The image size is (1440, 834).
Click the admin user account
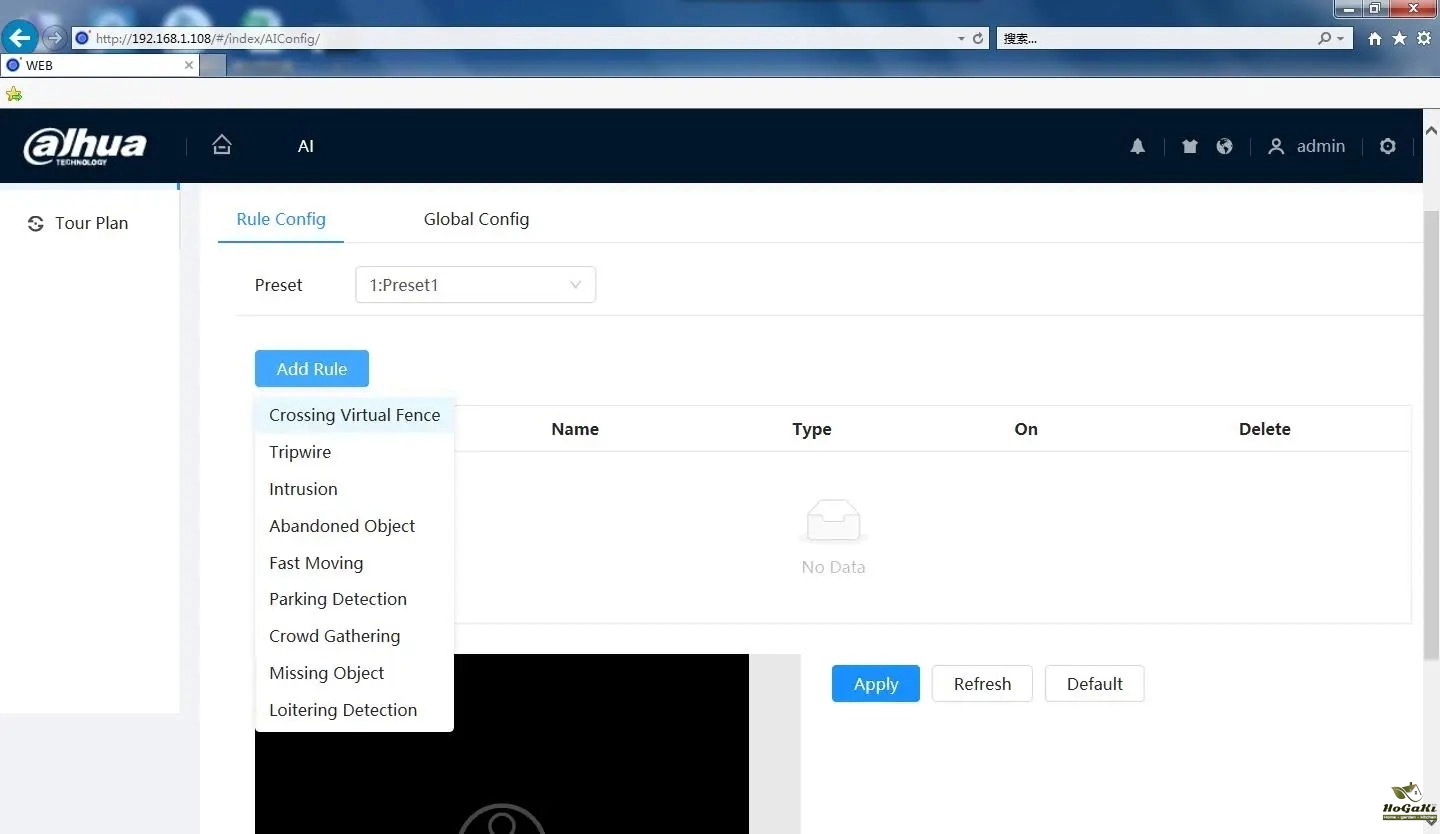click(x=1307, y=146)
